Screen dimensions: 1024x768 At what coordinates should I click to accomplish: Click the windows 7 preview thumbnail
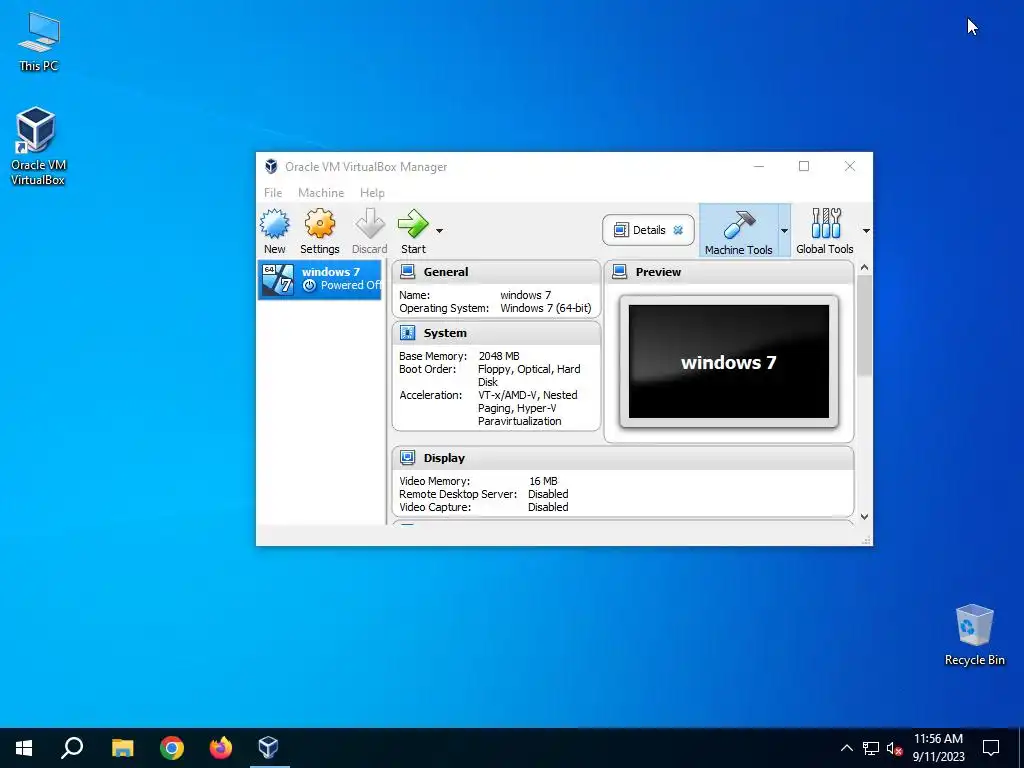tap(729, 362)
